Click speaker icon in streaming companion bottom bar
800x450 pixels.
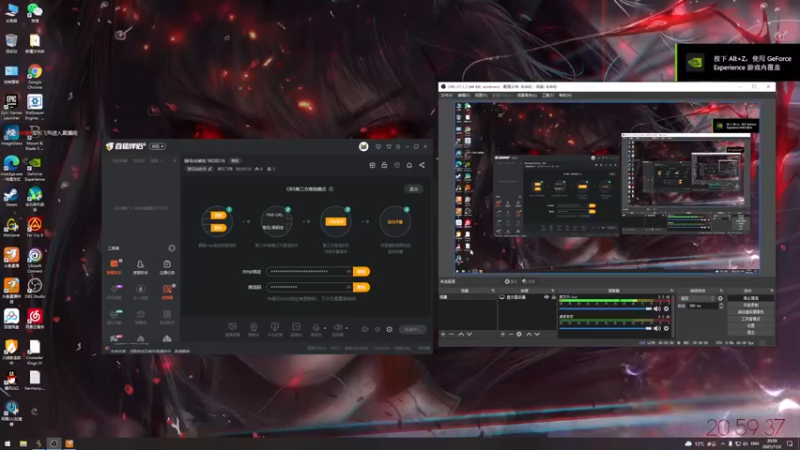337,328
